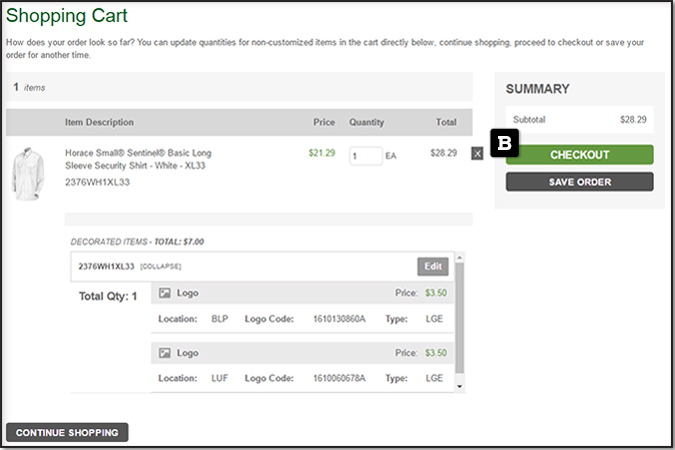The width and height of the screenshot is (675, 450).
Task: Click the green $21.29 item price
Action: (321, 153)
